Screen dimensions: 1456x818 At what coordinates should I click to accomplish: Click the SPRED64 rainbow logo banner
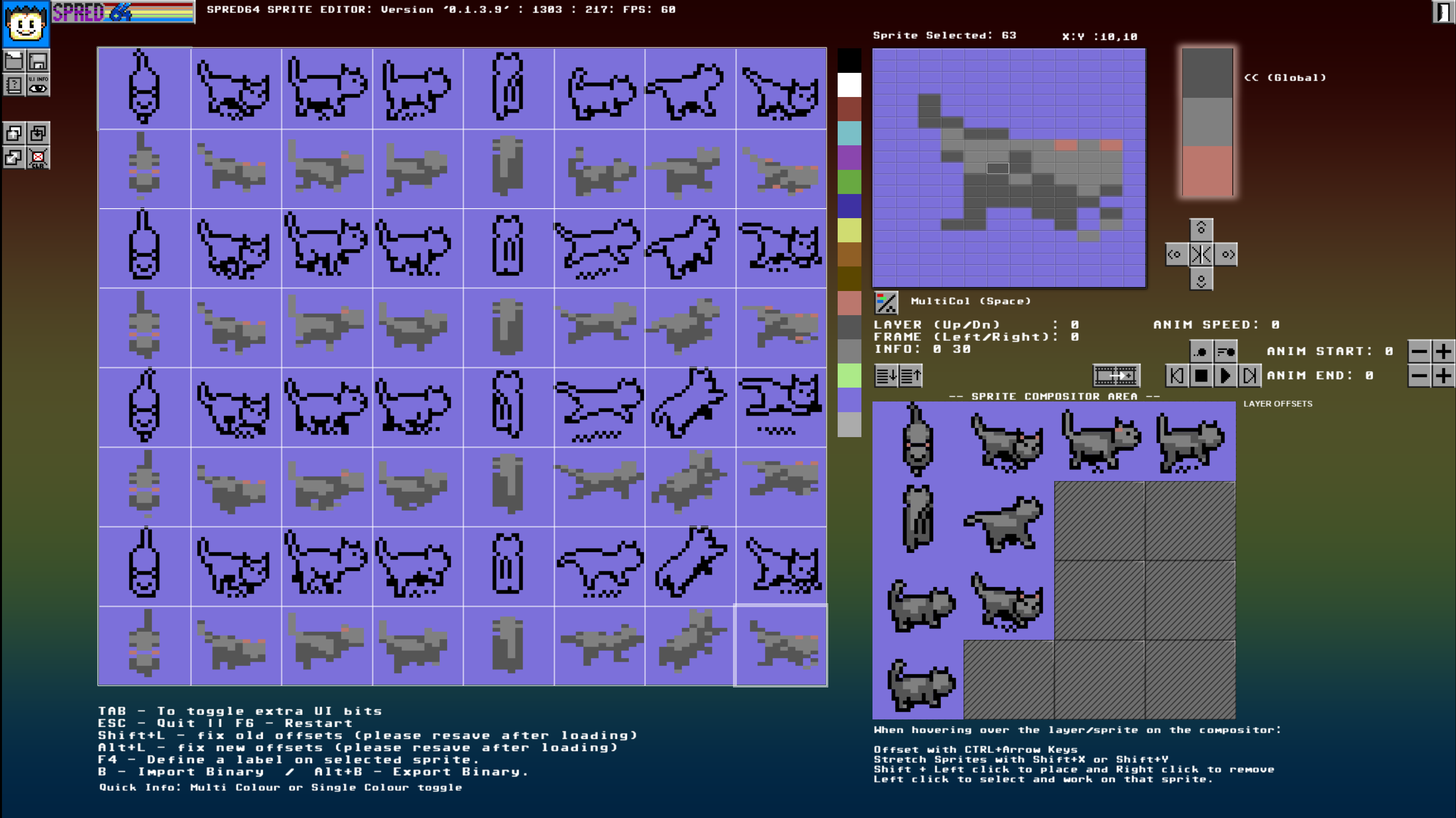point(123,12)
